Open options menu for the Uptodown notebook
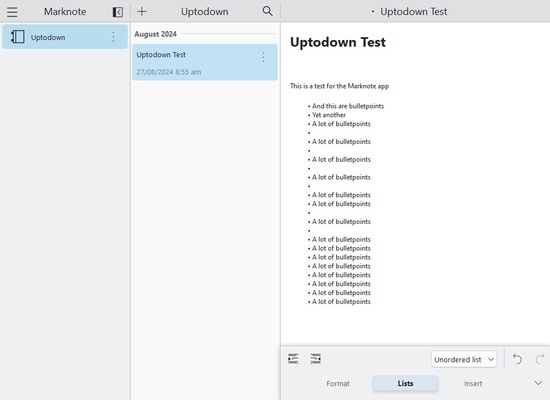The image size is (550, 400). pos(113,37)
